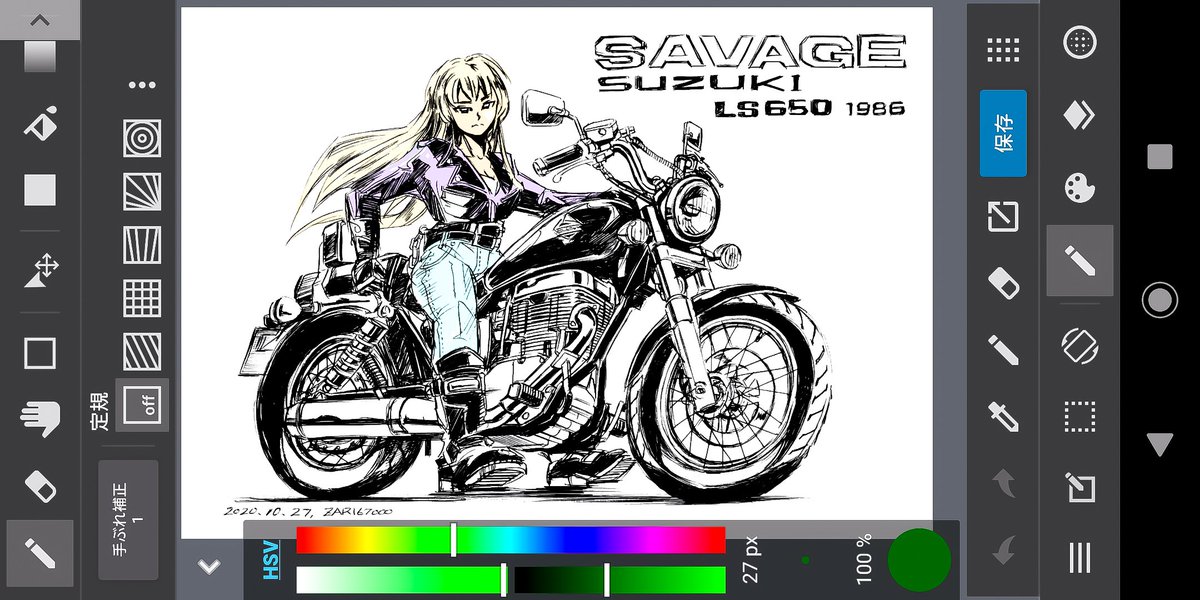This screenshot has height=600, width=1200.
Task: Adjust the saturation slider
Action: tap(402, 580)
